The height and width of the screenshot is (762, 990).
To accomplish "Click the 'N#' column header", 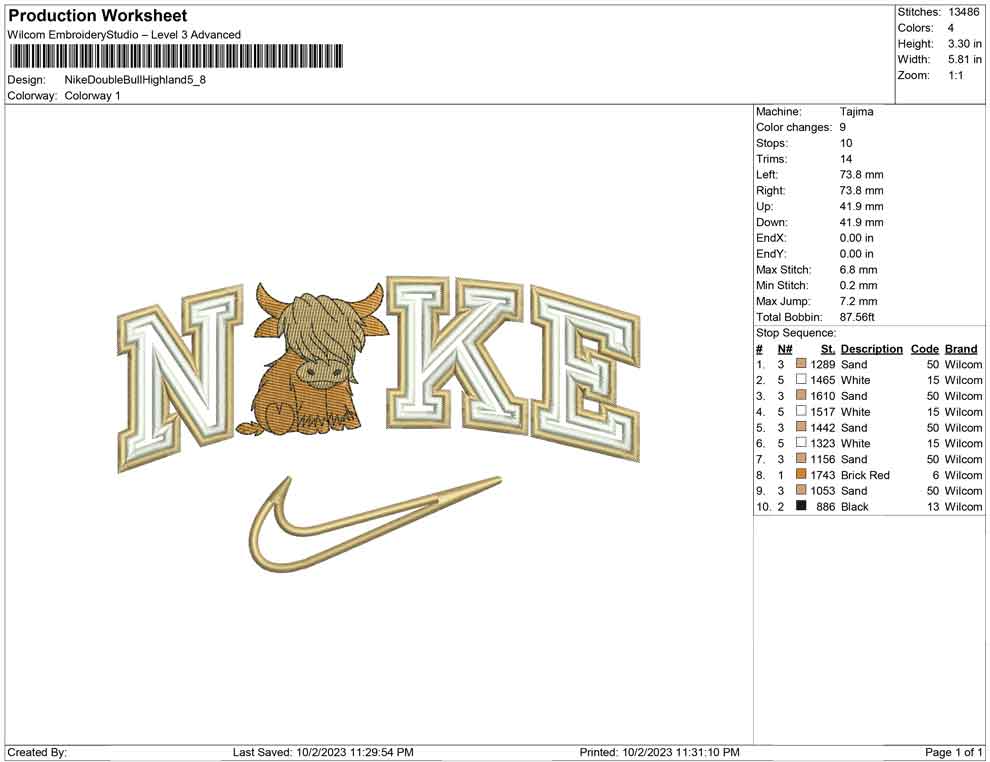I will point(785,348).
